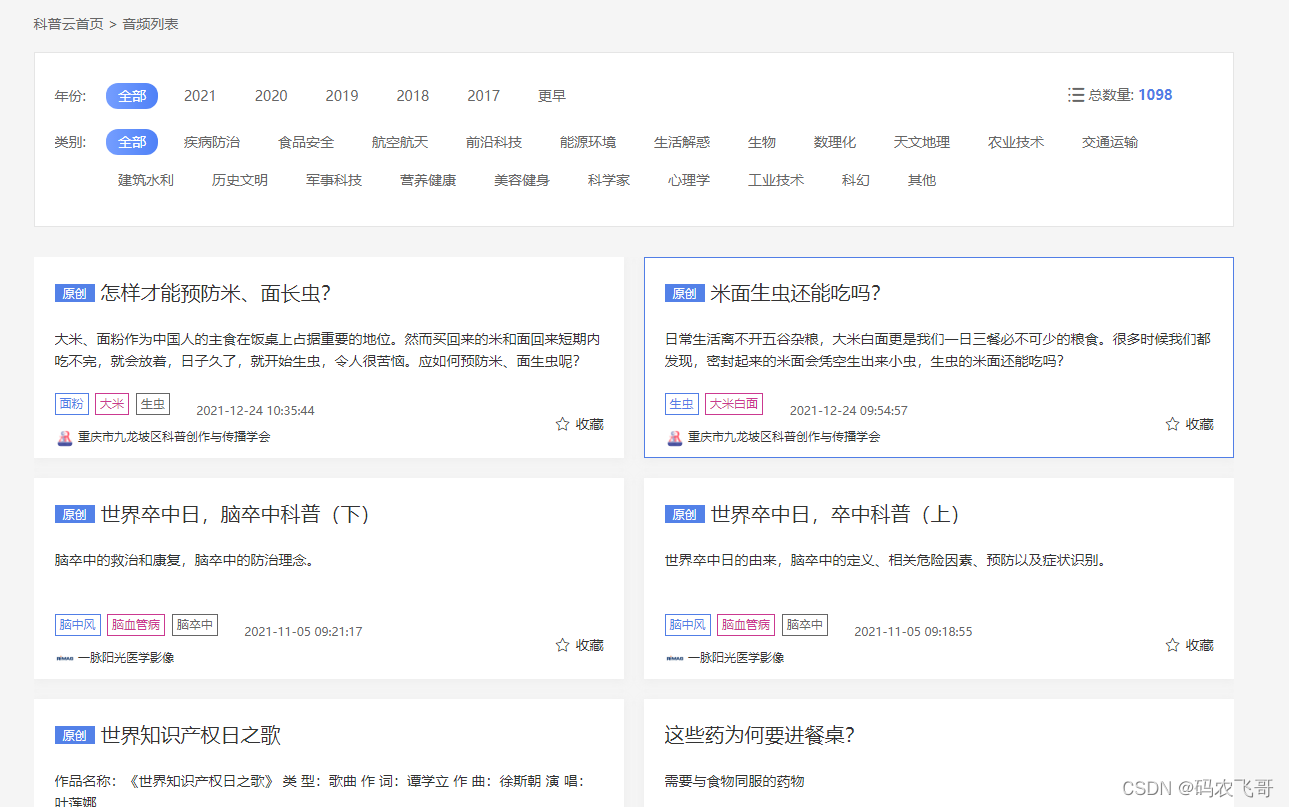Click the 大米 tag
The height and width of the screenshot is (807, 1289).
[x=112, y=404]
